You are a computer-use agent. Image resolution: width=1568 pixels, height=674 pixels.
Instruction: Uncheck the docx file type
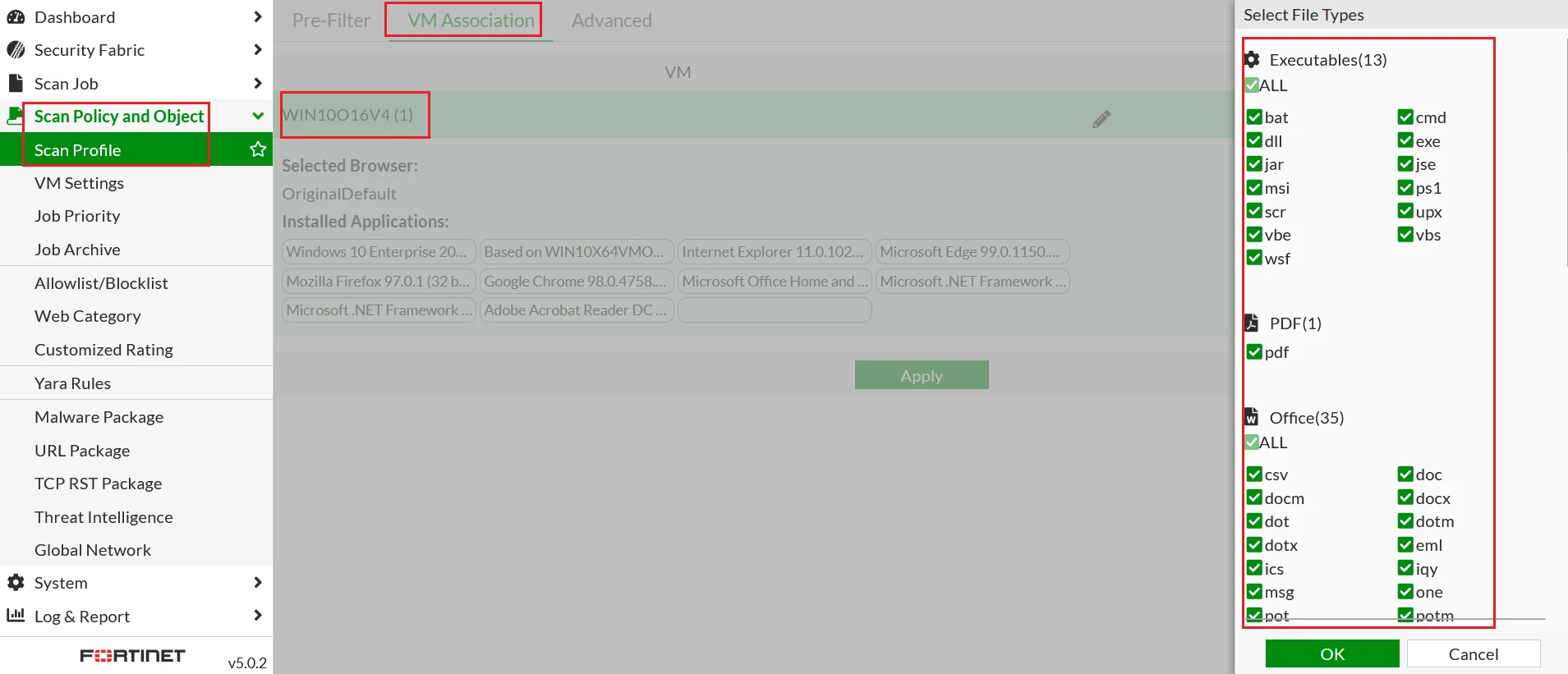click(1405, 497)
